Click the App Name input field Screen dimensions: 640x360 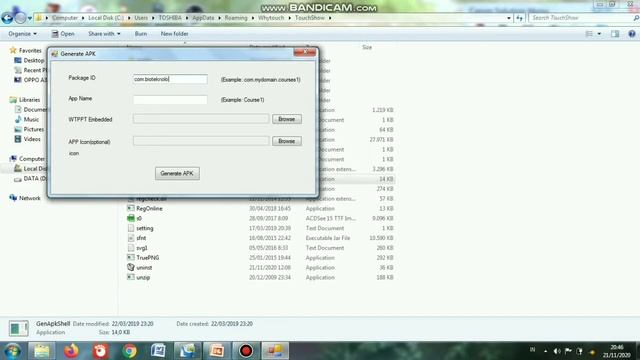click(x=170, y=100)
